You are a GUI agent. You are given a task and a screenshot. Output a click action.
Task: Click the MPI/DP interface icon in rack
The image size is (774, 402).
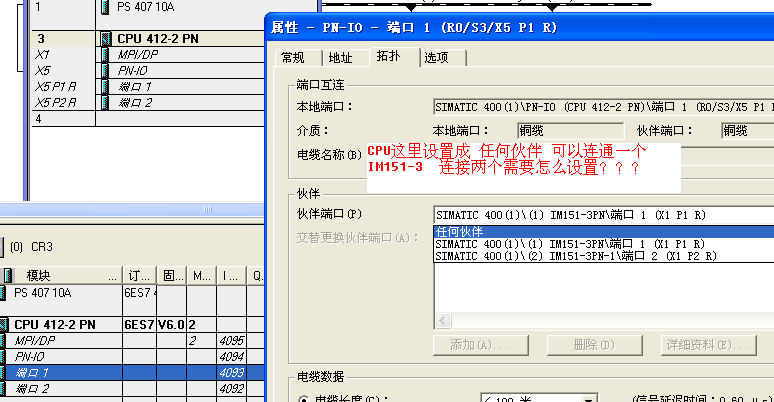coord(105,54)
